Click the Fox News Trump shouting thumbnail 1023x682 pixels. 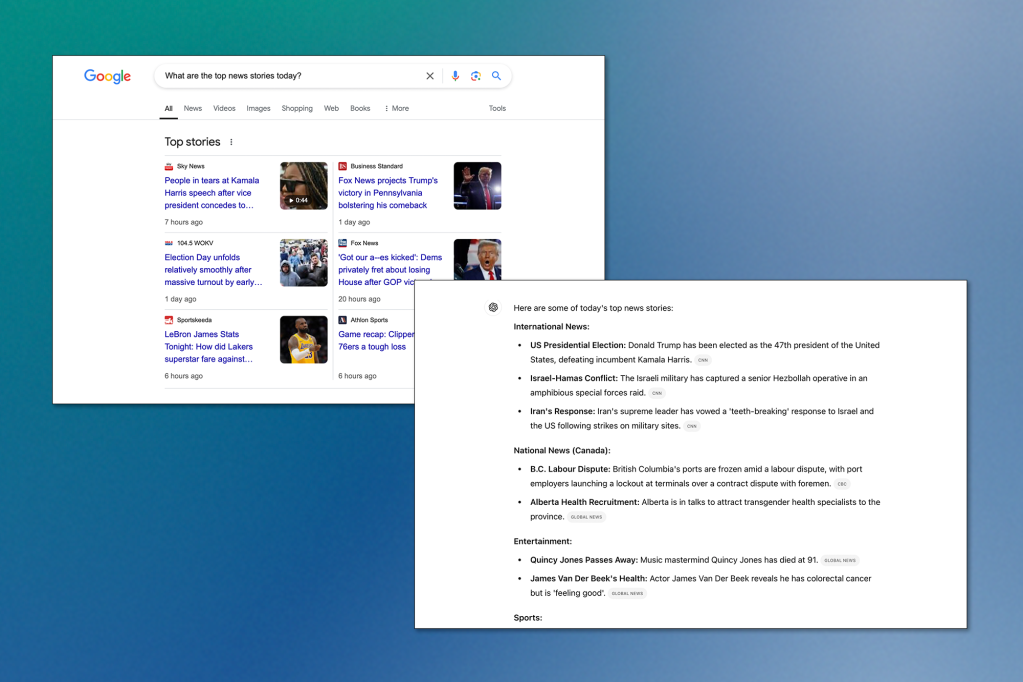(x=478, y=260)
